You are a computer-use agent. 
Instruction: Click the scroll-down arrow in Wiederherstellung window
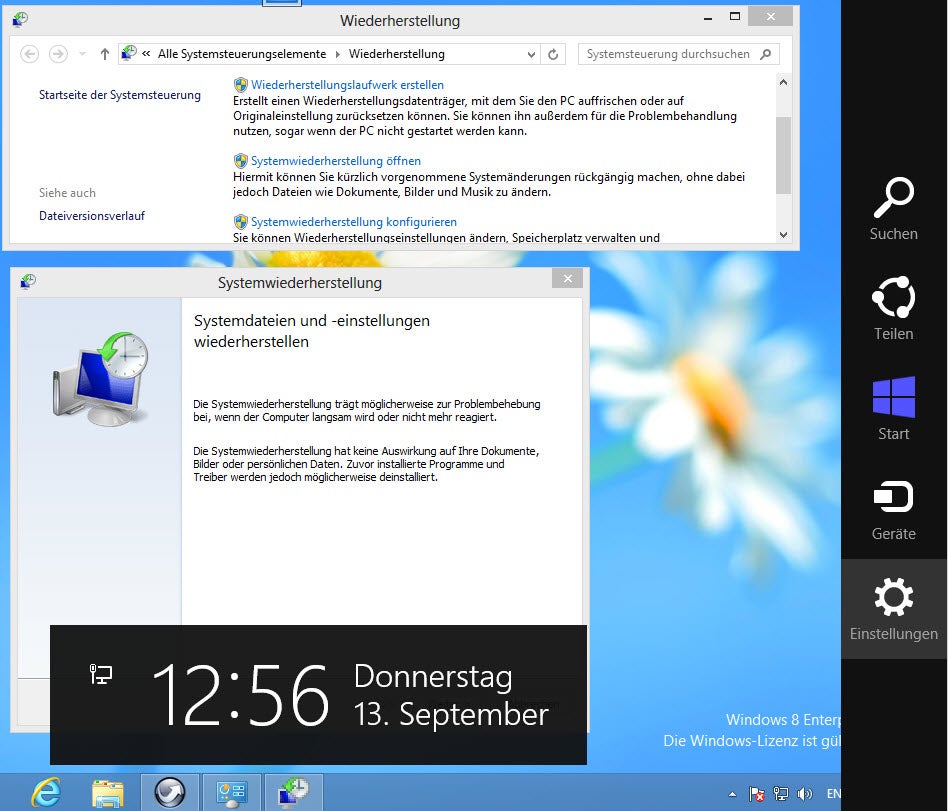784,235
